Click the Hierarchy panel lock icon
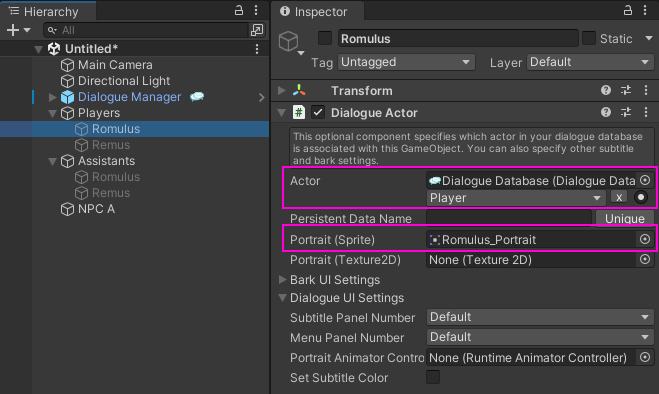The image size is (659, 394). [x=239, y=11]
